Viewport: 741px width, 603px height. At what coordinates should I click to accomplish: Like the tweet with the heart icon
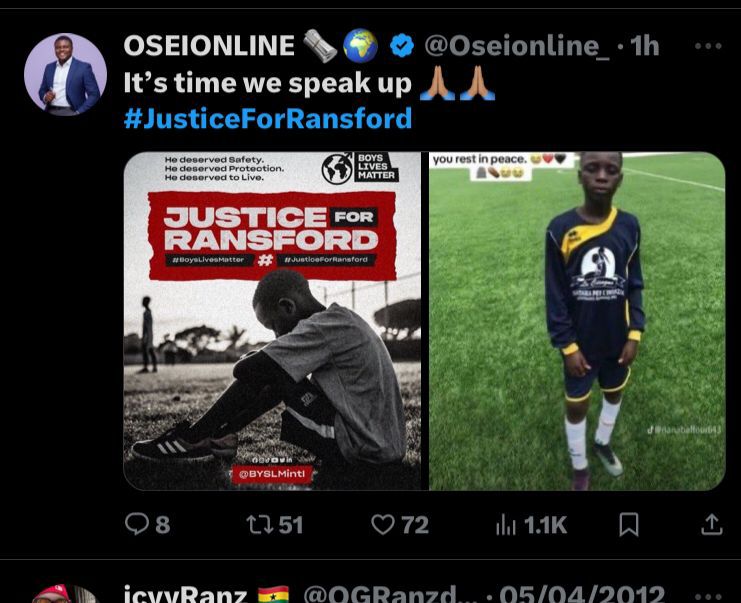383,525
